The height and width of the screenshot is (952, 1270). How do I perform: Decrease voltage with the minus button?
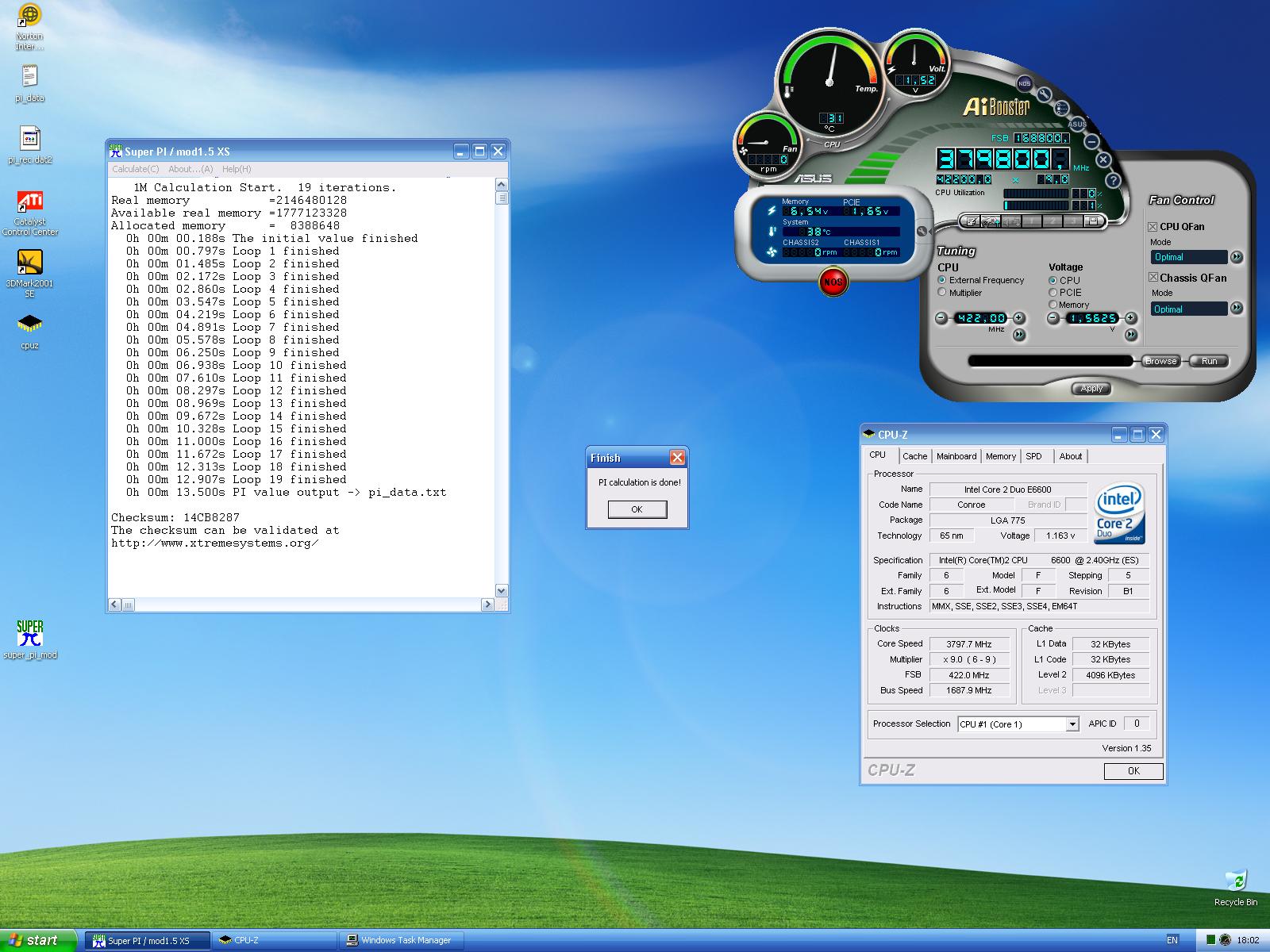point(1053,318)
